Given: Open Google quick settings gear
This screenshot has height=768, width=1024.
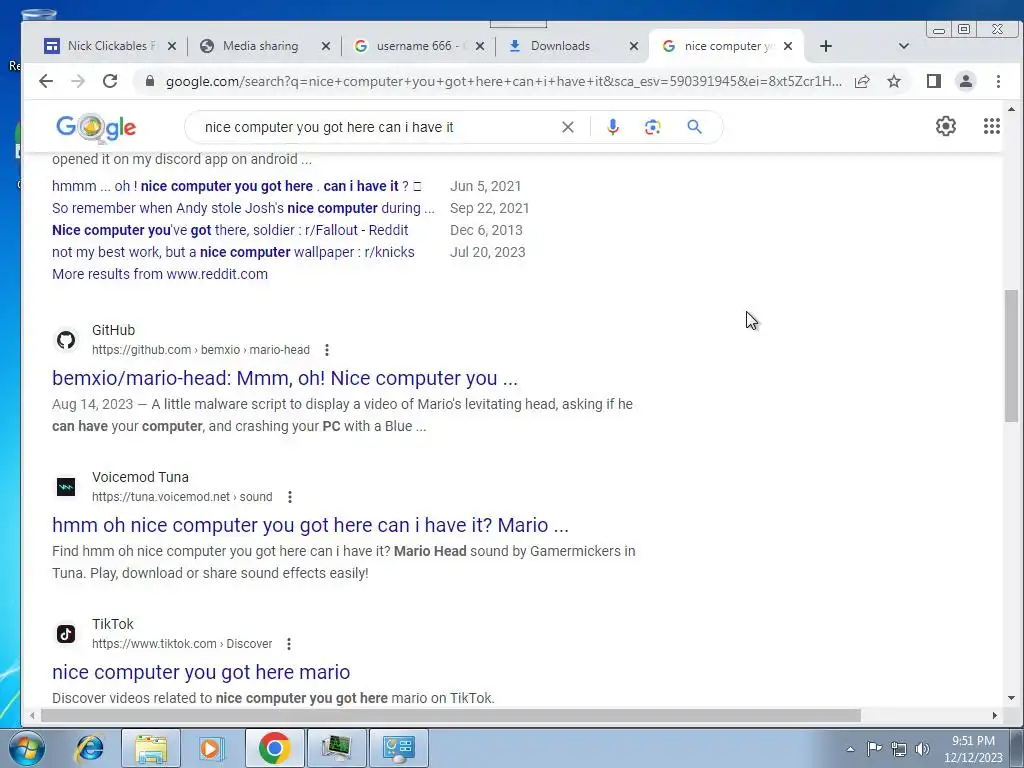Looking at the screenshot, I should click(946, 126).
